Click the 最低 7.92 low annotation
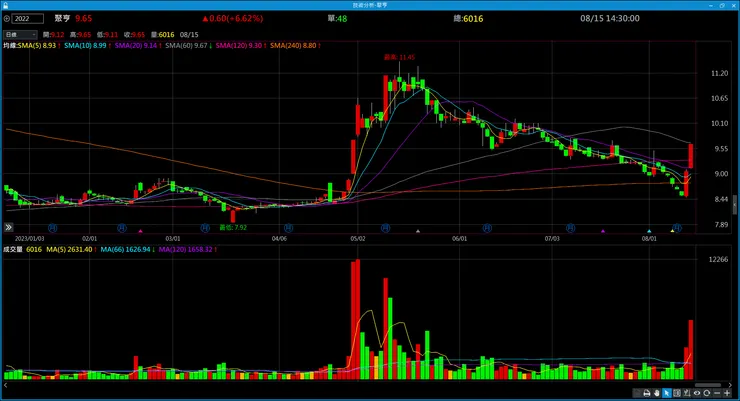Image resolution: width=740 pixels, height=401 pixels. pos(233,227)
